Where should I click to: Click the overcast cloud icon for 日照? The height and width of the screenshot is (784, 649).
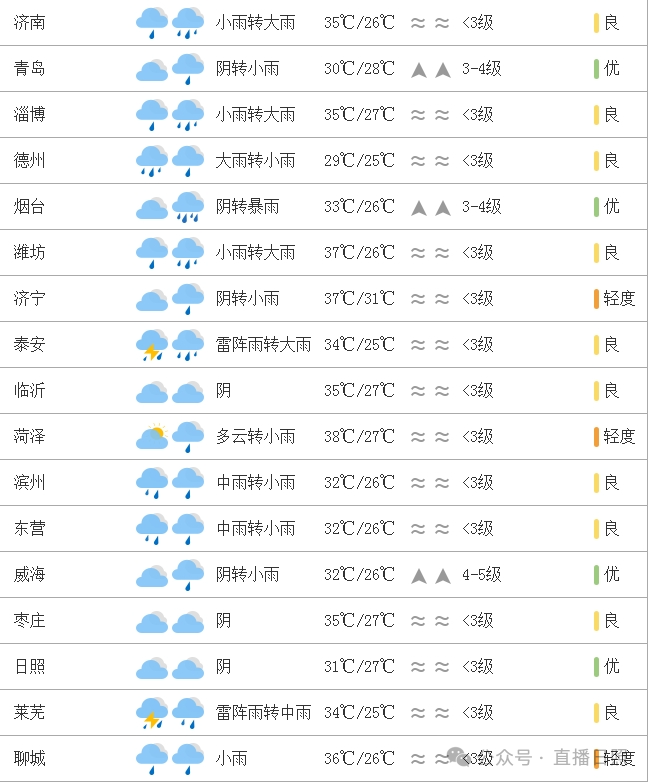point(152,667)
